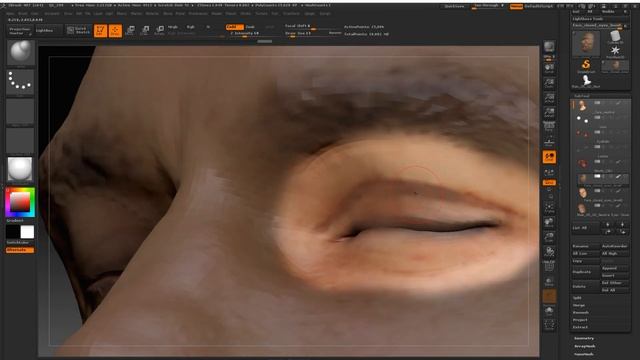The width and height of the screenshot is (640, 360).
Task: Open the Preferences menu
Action: click(x=198, y=13)
